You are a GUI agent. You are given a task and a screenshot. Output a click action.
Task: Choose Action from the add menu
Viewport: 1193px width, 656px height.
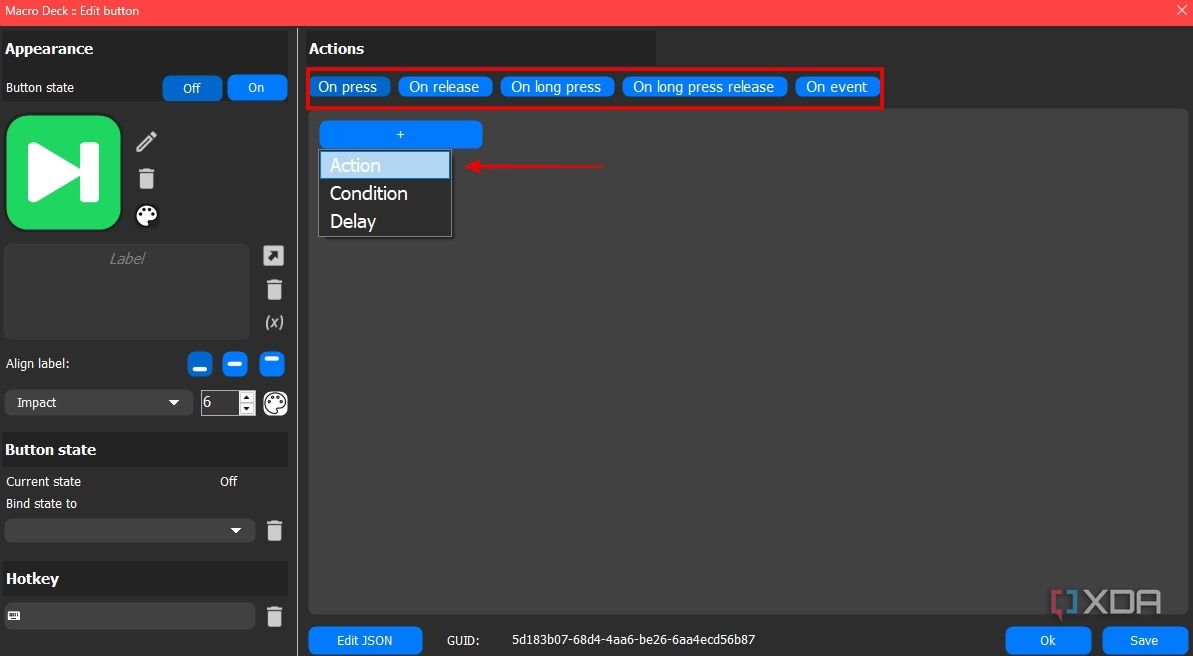[385, 166]
